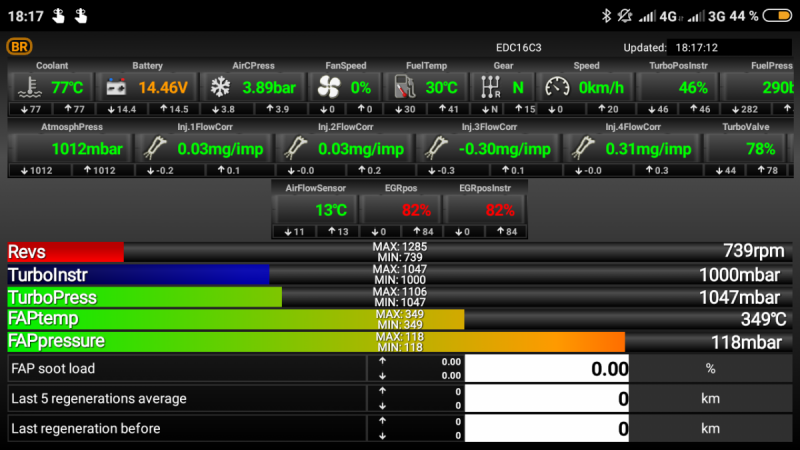
Task: Tap the Bluetooth status bar icon
Action: [605, 15]
